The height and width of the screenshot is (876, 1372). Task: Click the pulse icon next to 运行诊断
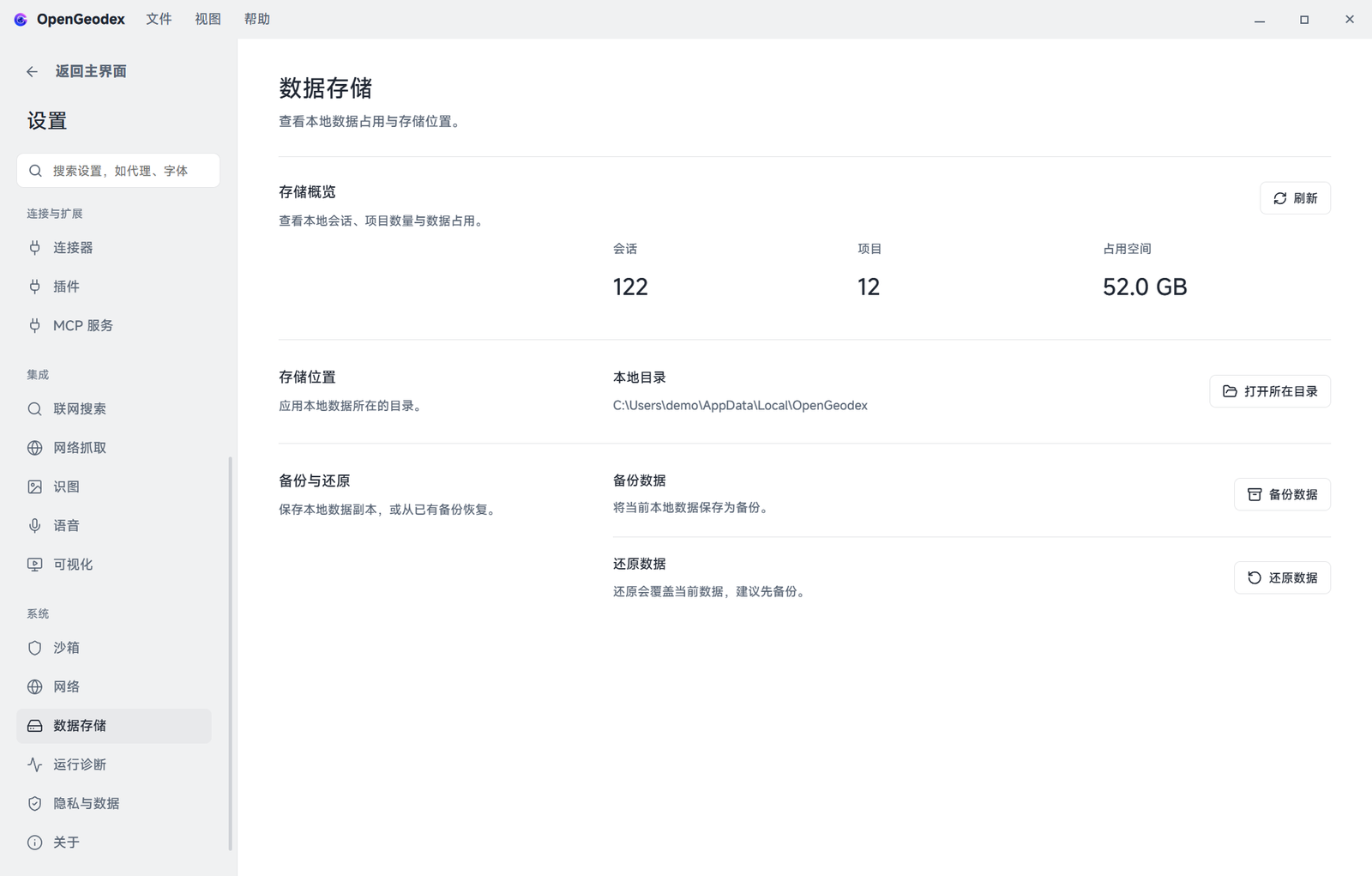[x=34, y=764]
